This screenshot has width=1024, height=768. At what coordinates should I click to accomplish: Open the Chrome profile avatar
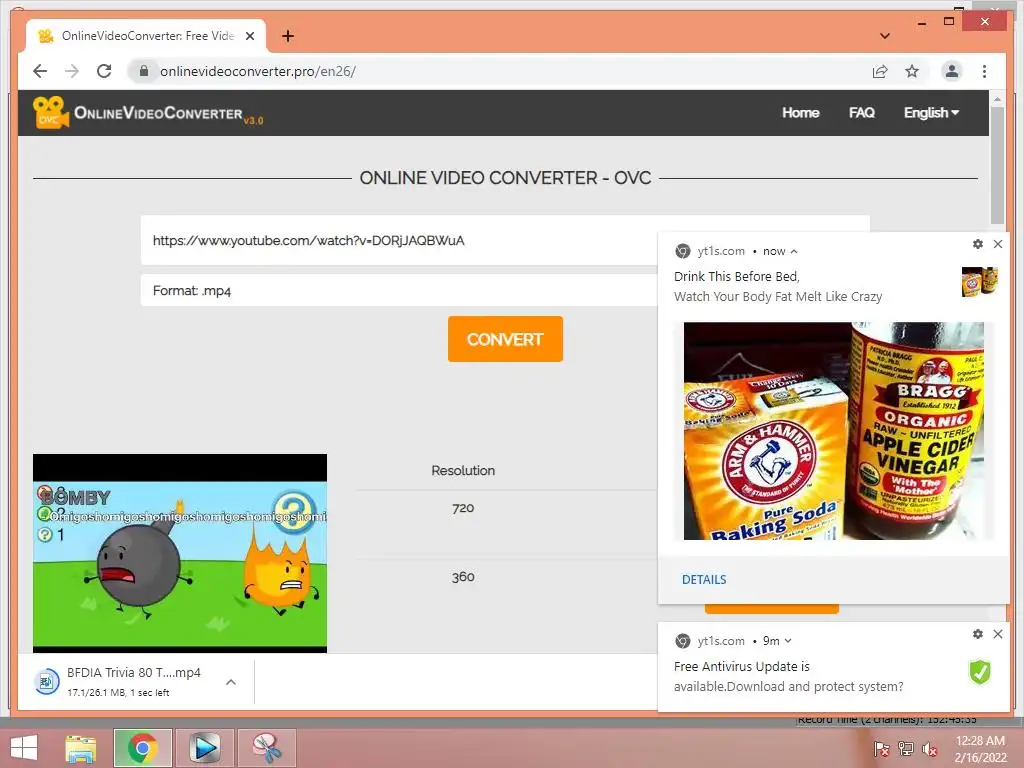(x=952, y=71)
